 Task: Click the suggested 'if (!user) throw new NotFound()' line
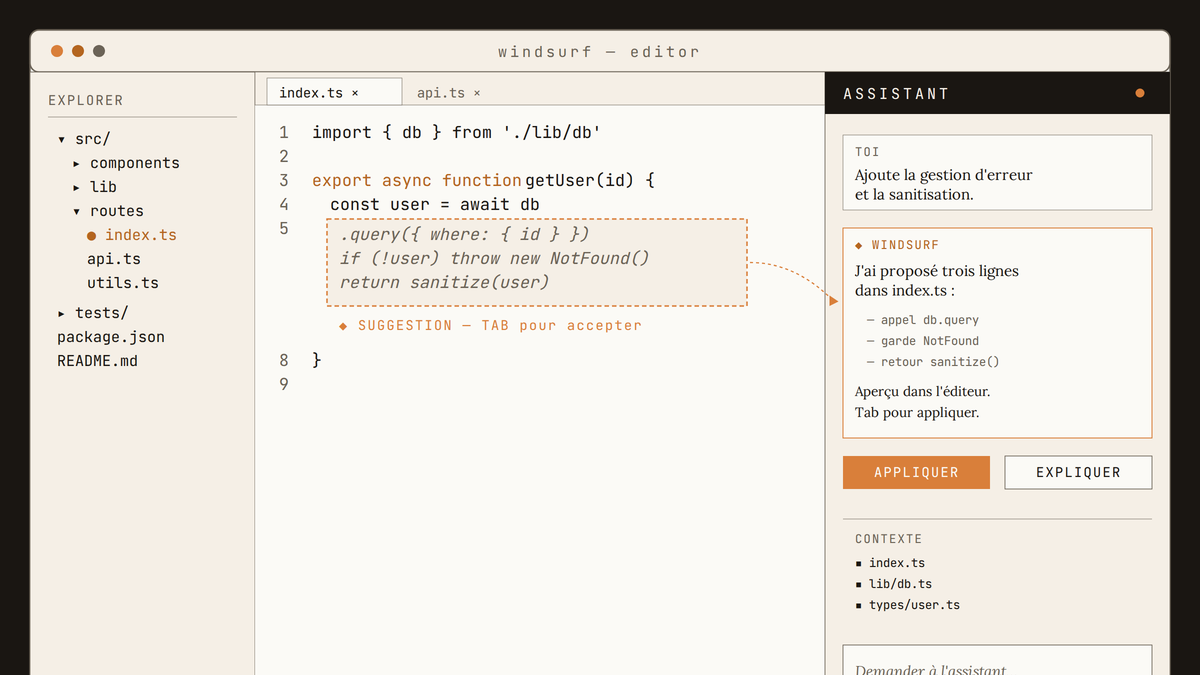pos(495,258)
